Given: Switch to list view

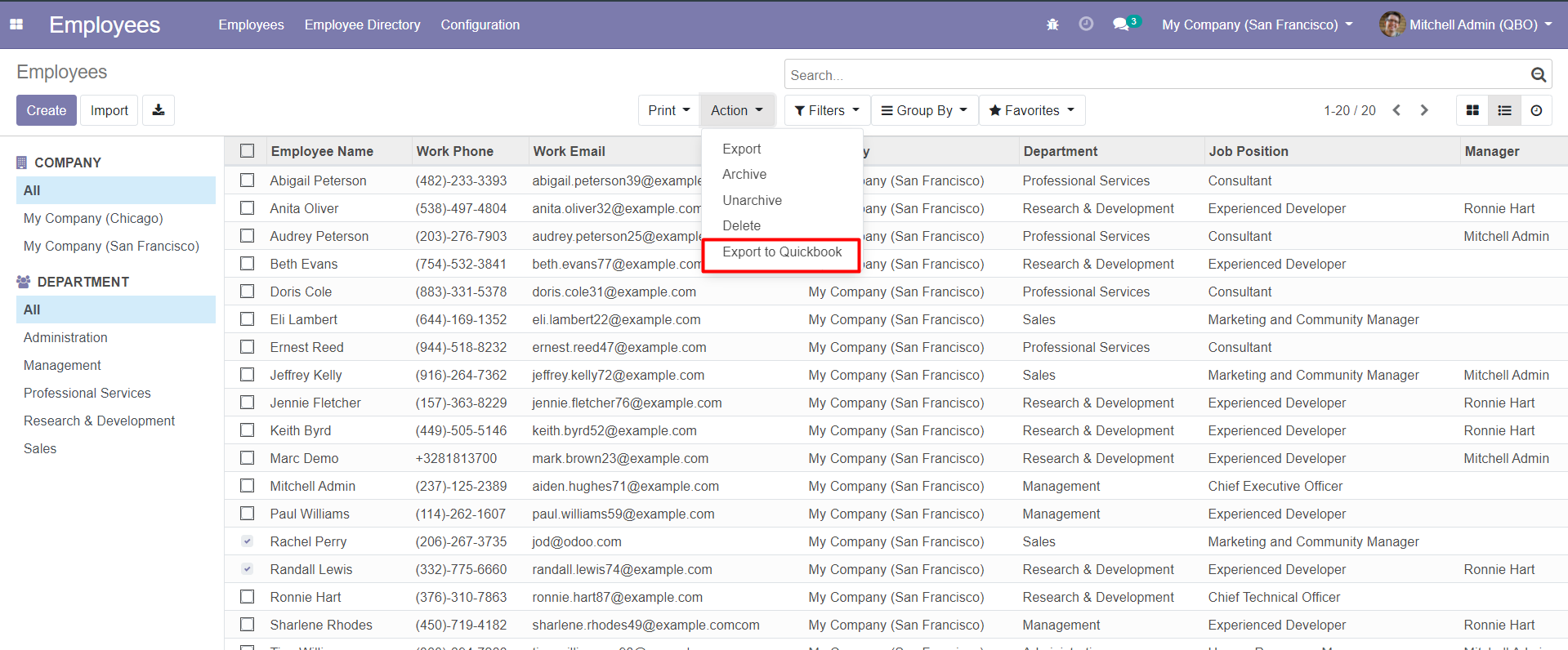Looking at the screenshot, I should (x=1504, y=110).
